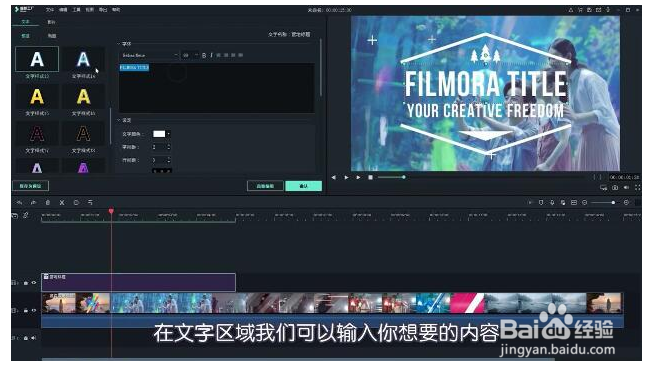This screenshot has height=372, width=652.
Task: Adjust preview volume with speaker icon
Action: tap(626, 188)
